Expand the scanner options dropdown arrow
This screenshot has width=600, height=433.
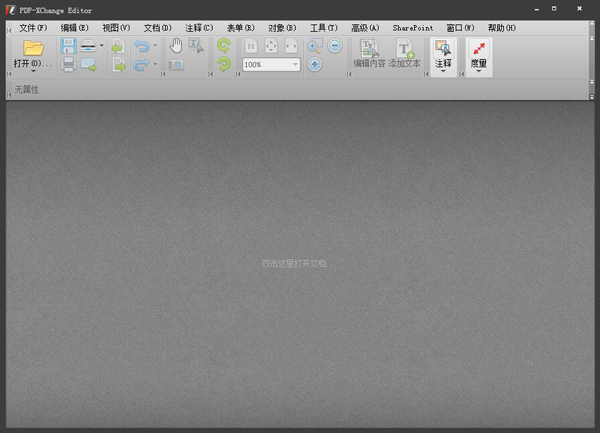[102, 45]
